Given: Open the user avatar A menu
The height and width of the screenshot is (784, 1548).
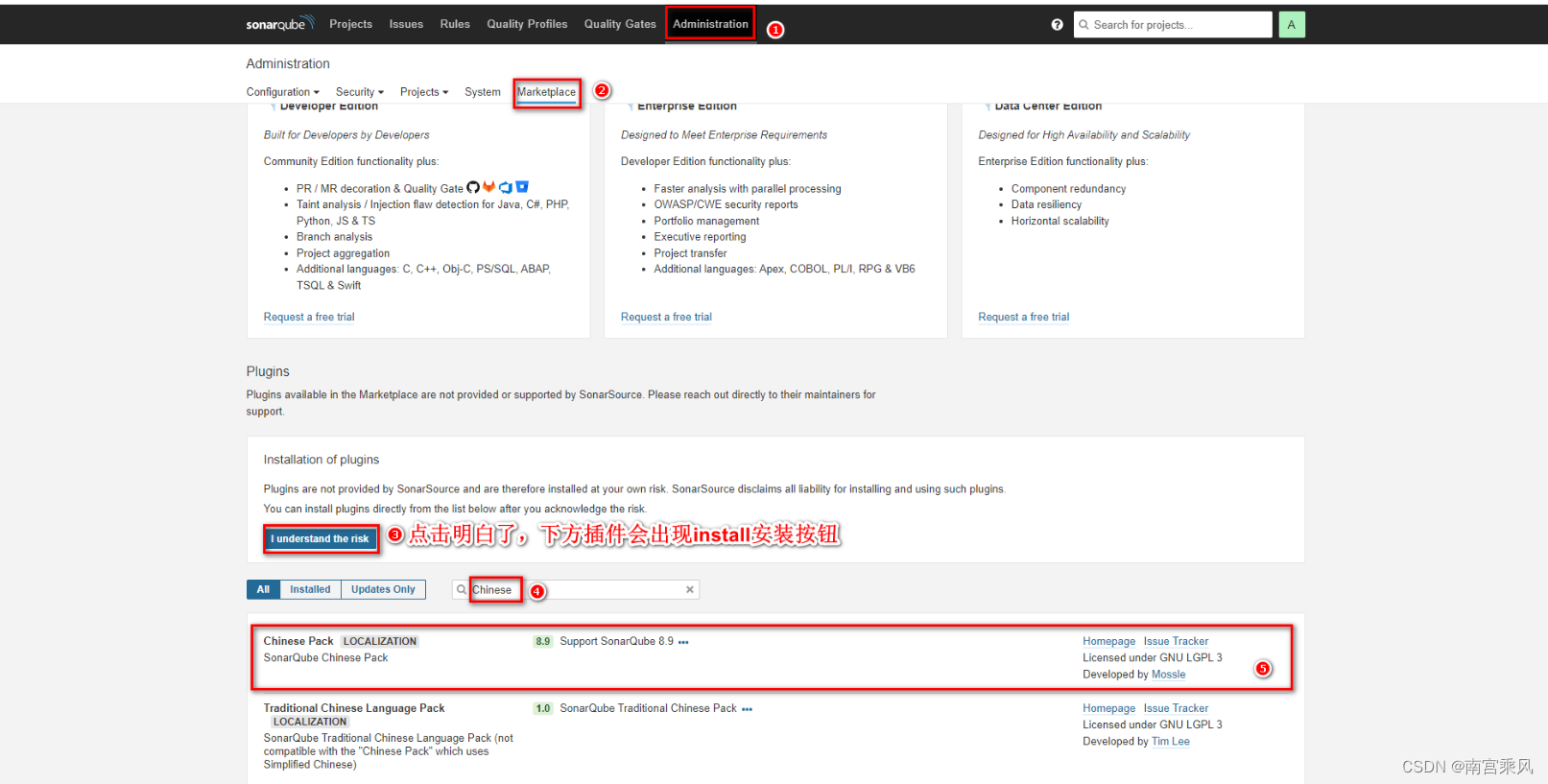Looking at the screenshot, I should click(x=1292, y=25).
